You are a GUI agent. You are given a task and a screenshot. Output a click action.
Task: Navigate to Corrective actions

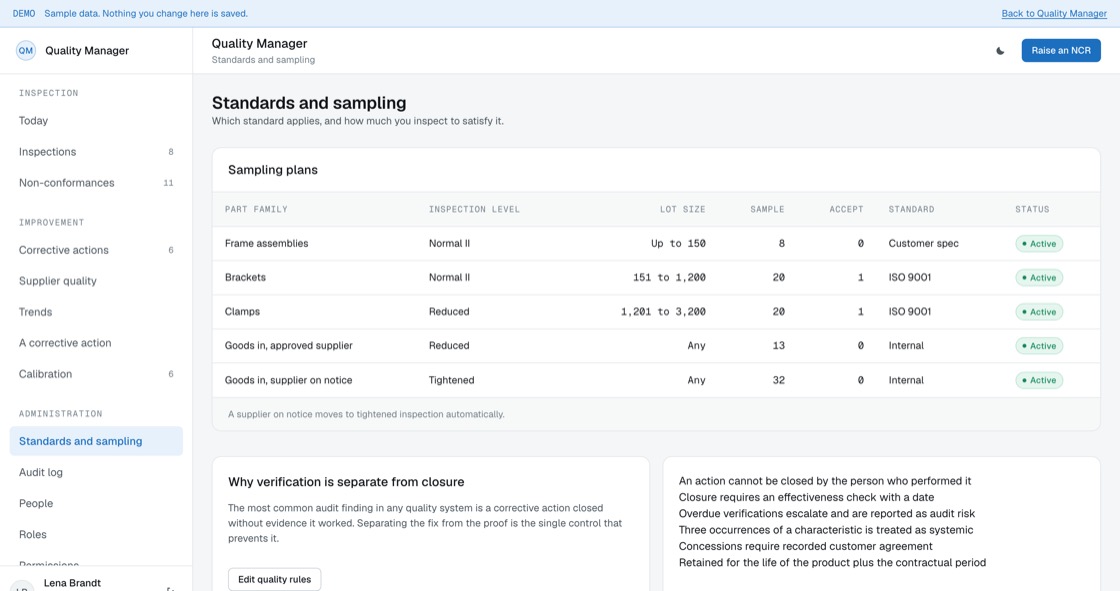click(96, 250)
